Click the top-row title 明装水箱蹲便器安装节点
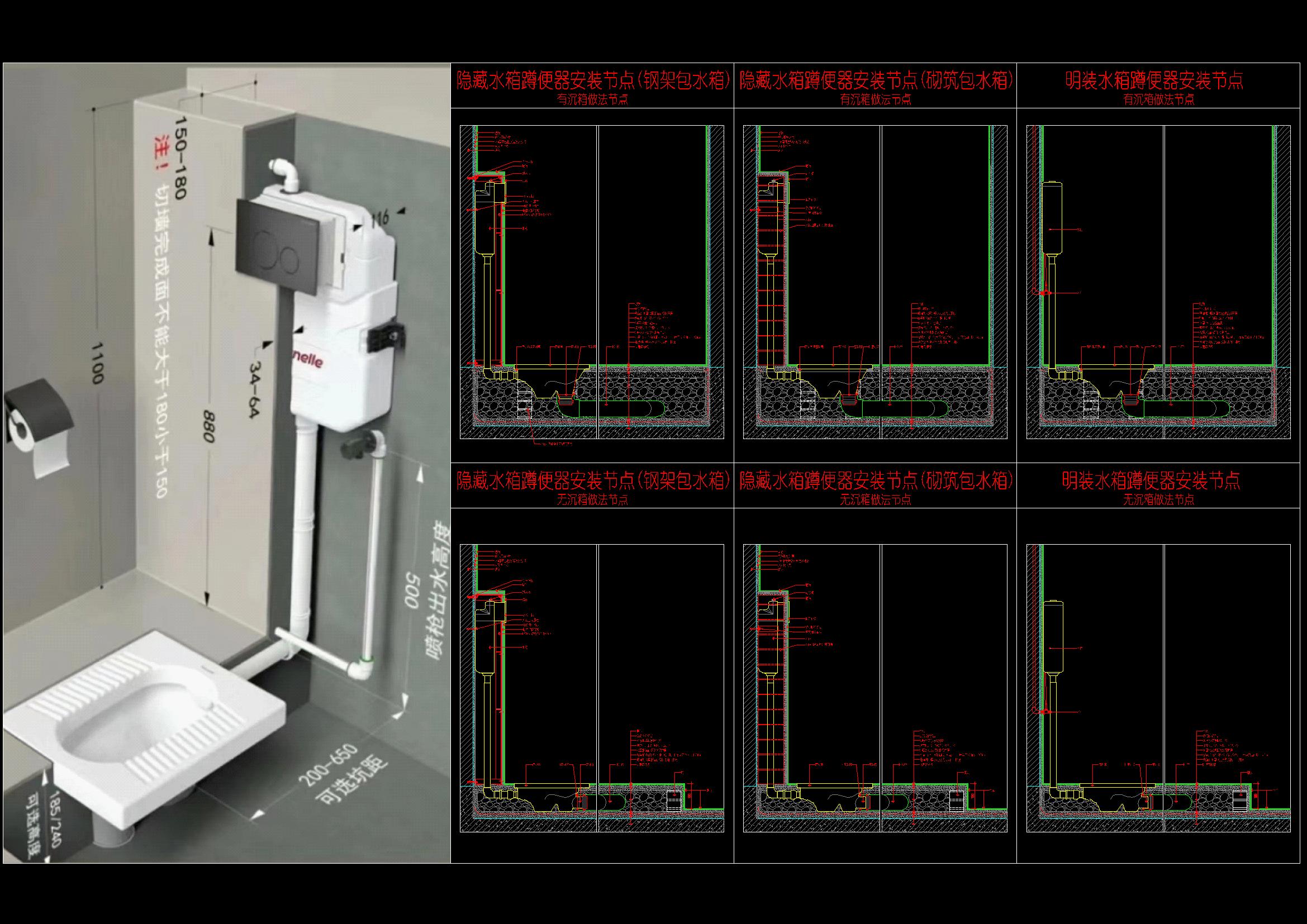This screenshot has width=1307, height=924. point(1154,81)
